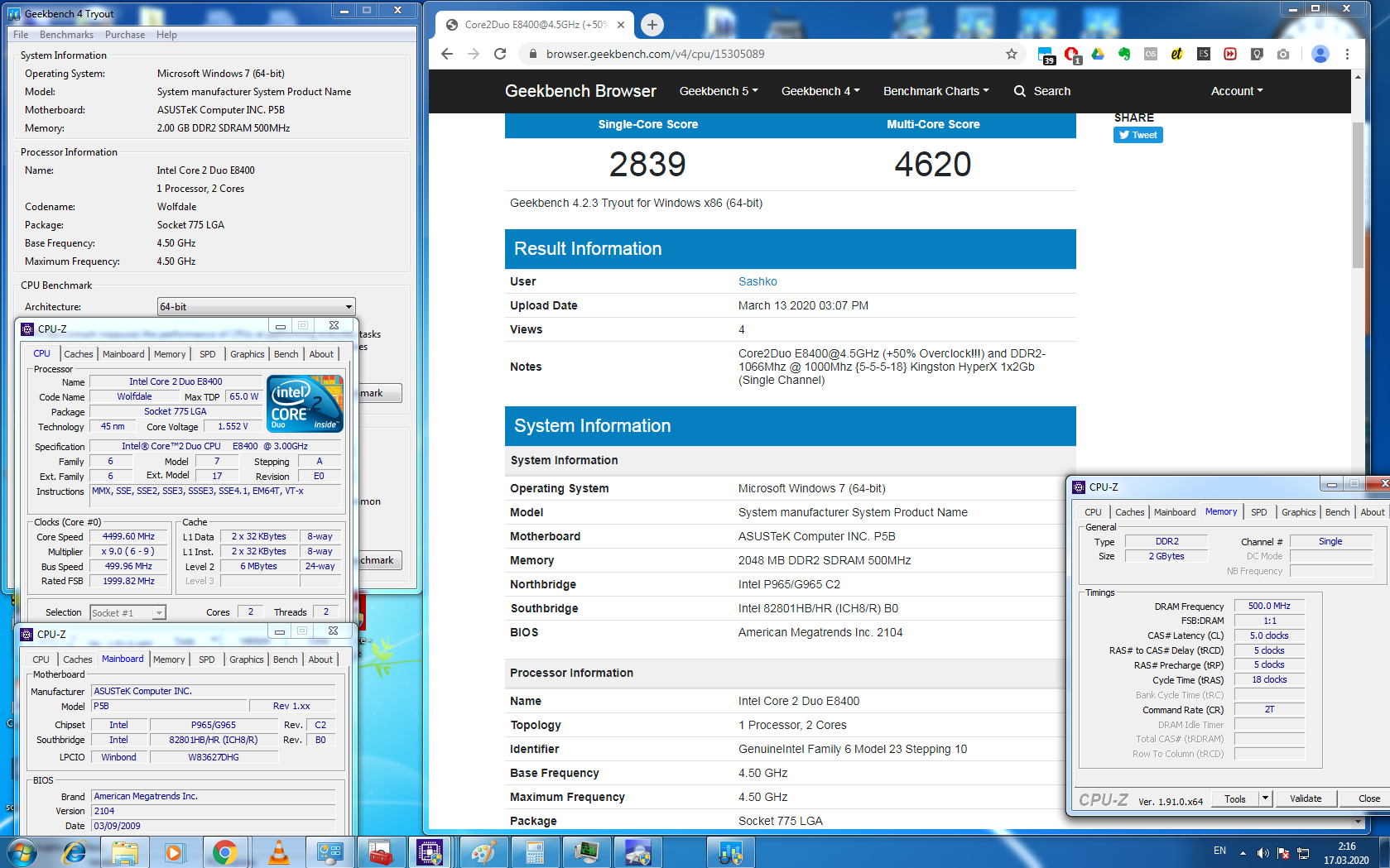Switch to Caches tab in the top CPU-Z window
Viewport: 1390px width, 868px height.
click(79, 354)
